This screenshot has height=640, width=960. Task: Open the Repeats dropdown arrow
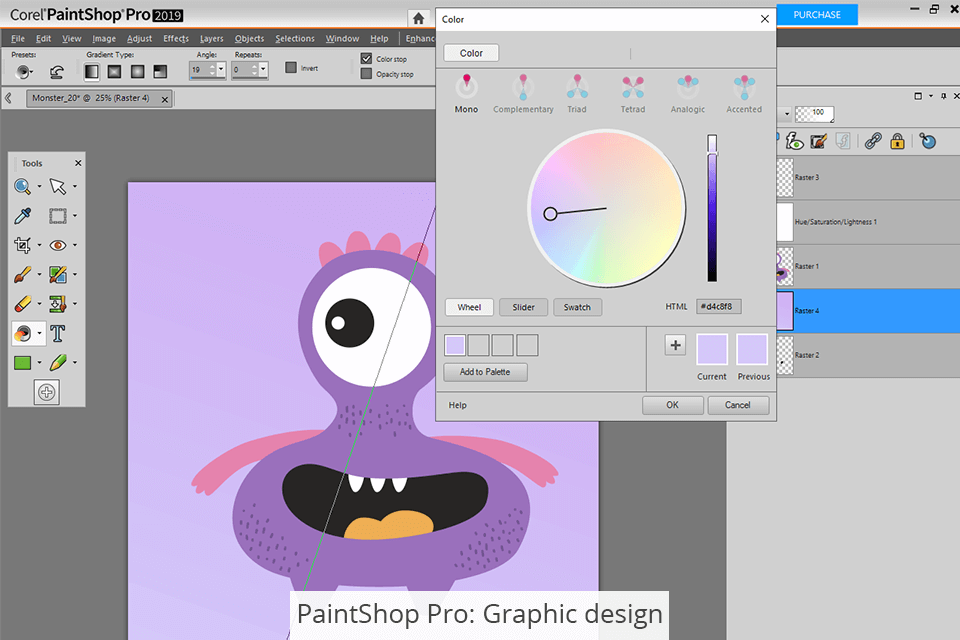[x=263, y=69]
